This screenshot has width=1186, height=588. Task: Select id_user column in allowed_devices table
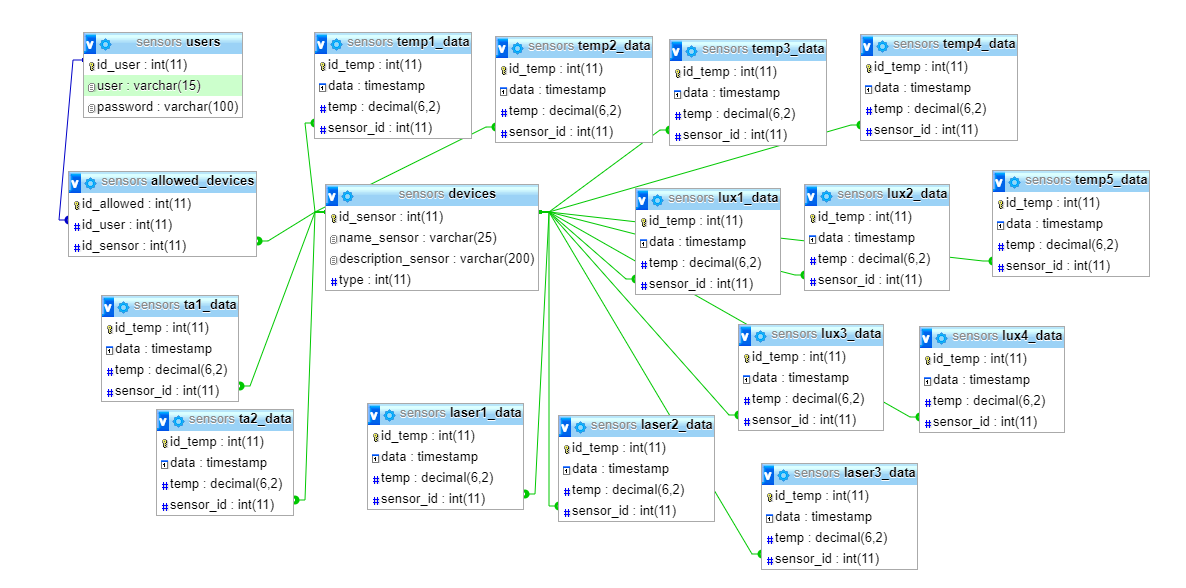pos(162,225)
